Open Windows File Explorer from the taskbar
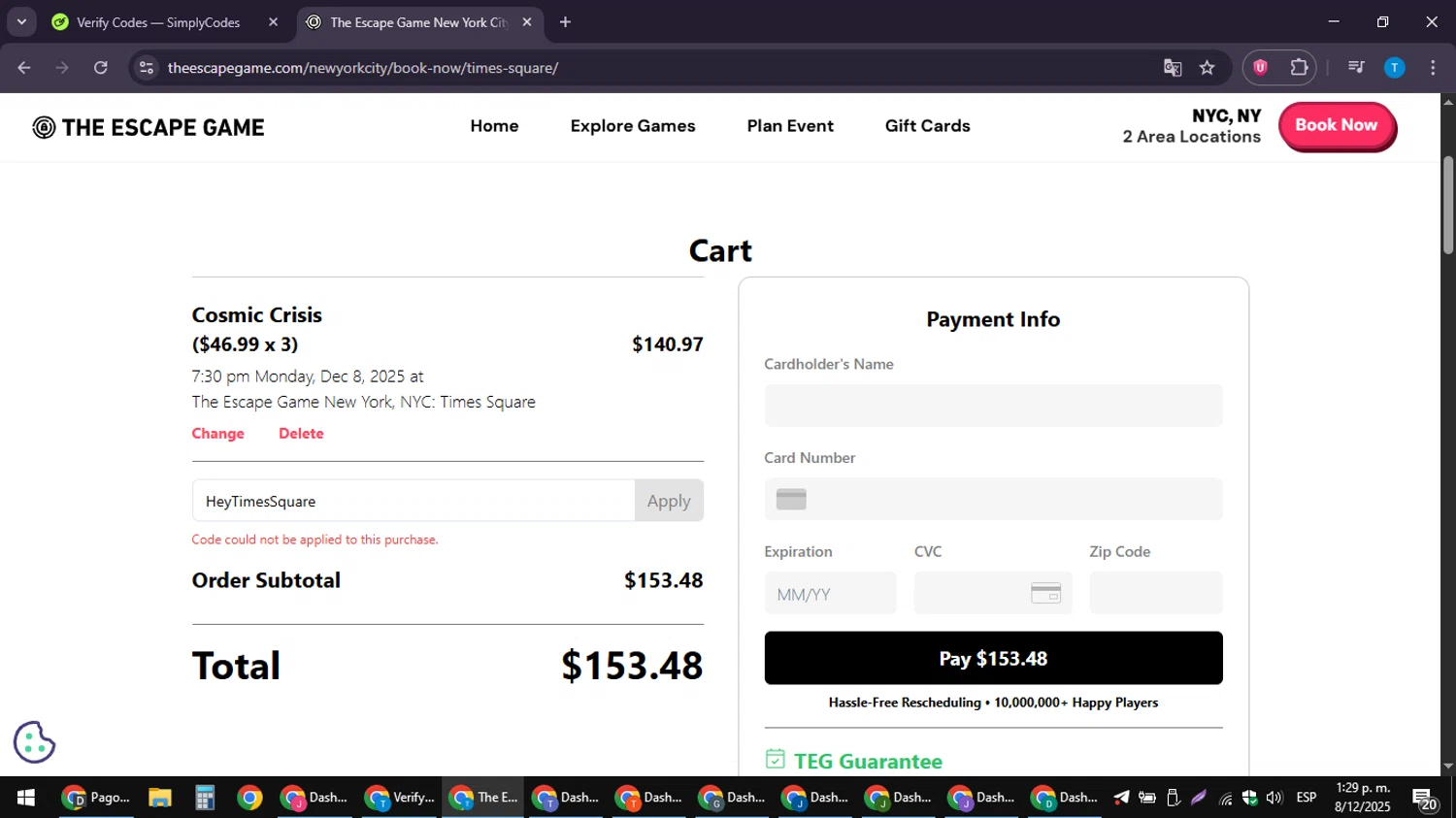This screenshot has width=1456, height=818. [x=160, y=798]
